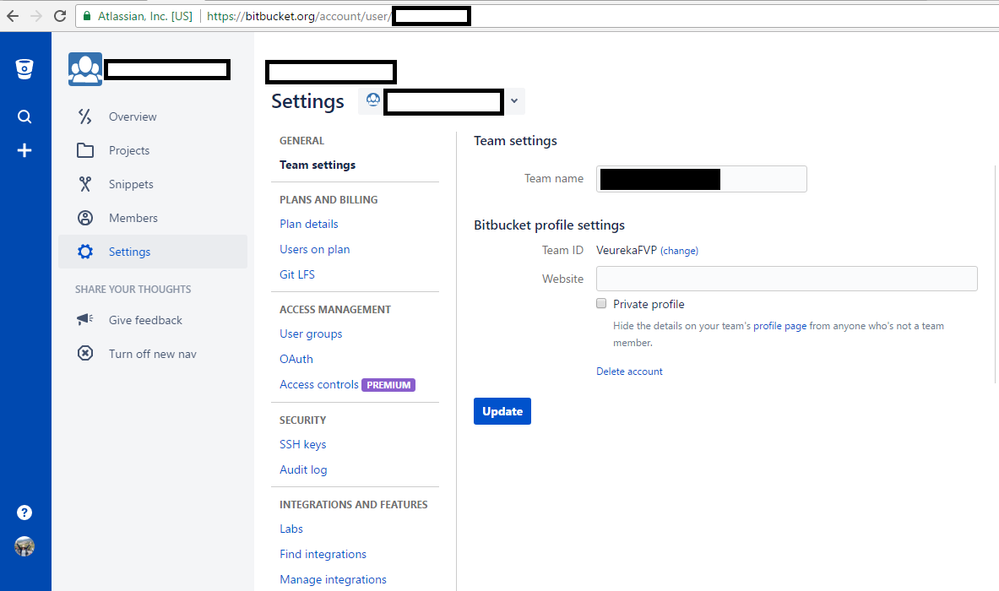
Task: Focus the Team name input field
Action: coord(701,179)
